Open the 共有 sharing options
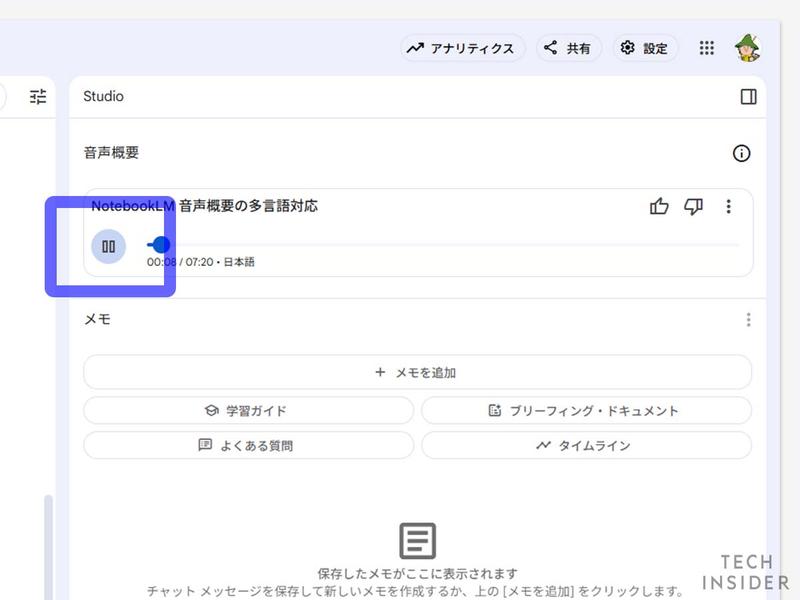This screenshot has height=600, width=800. point(568,47)
